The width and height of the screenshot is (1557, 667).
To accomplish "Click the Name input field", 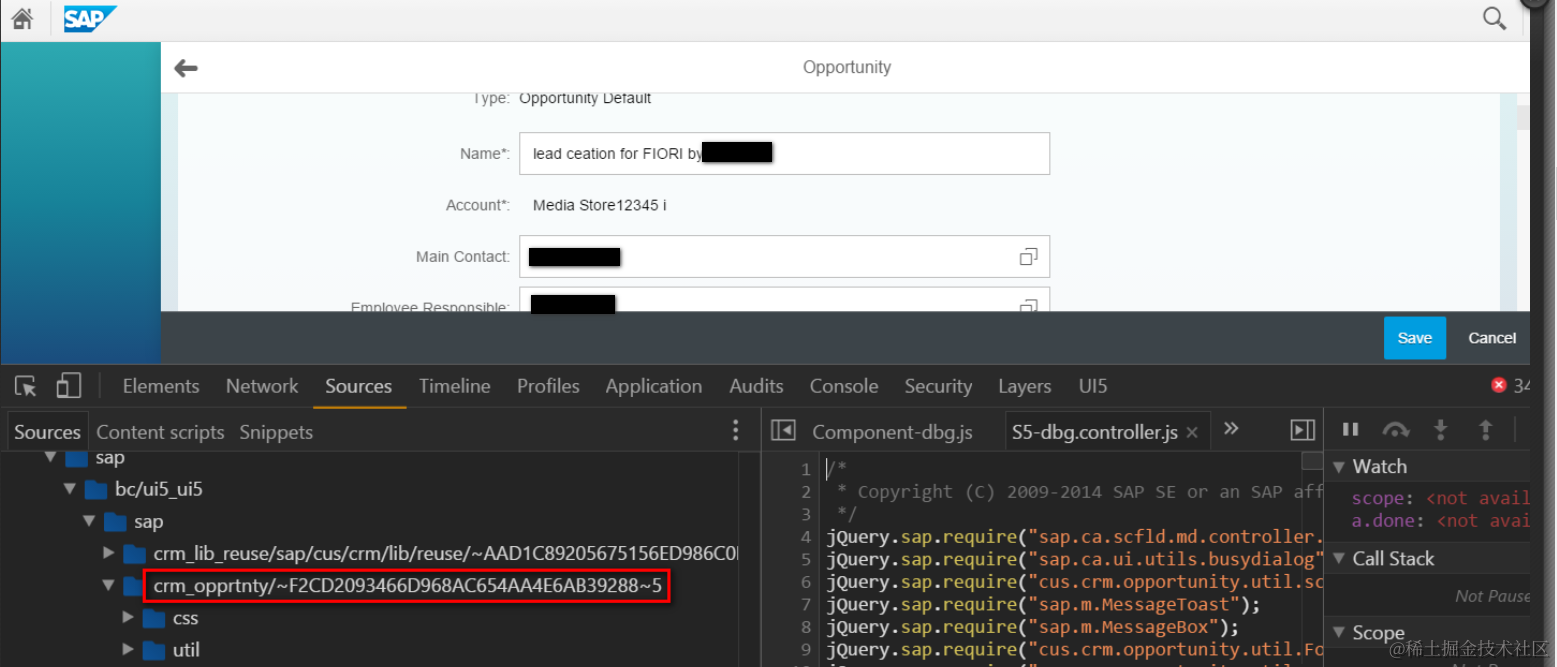I will pos(784,154).
